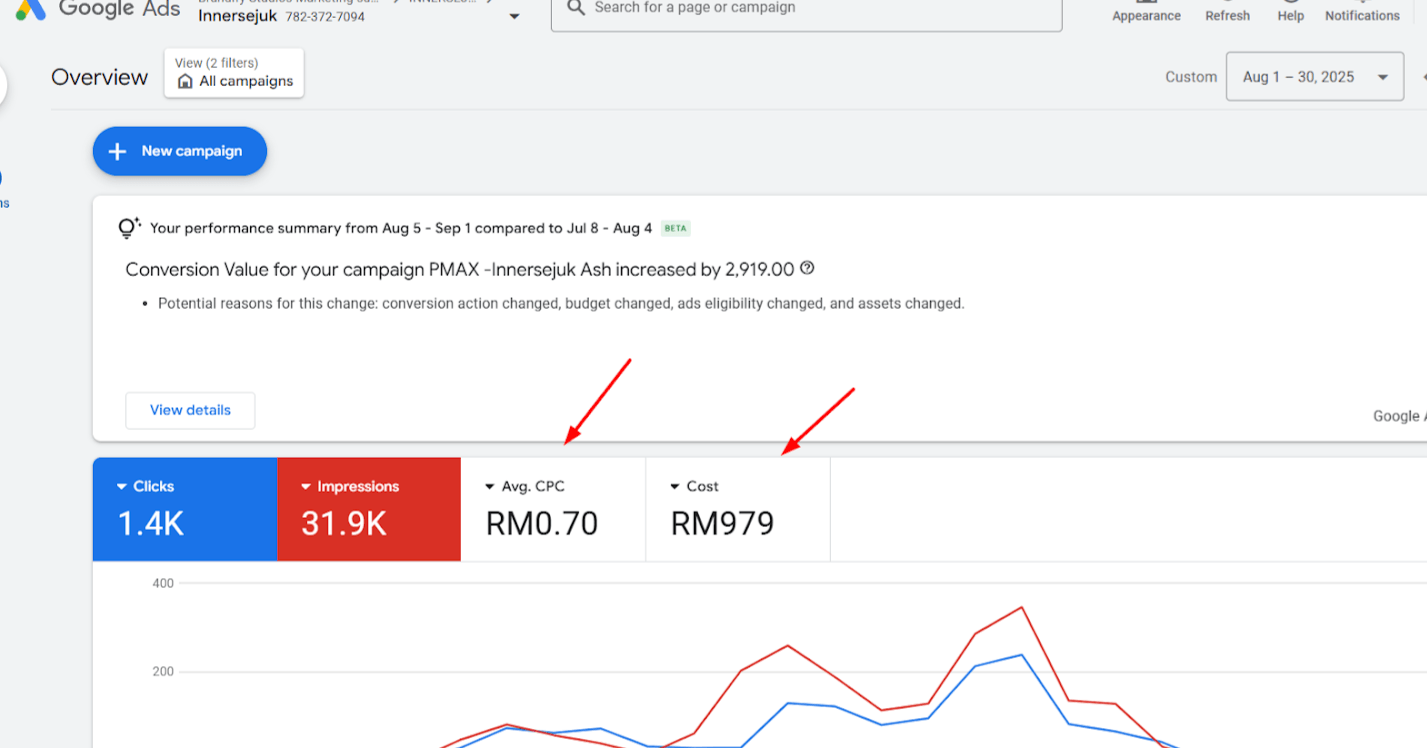Select the Cost metric card
Image resolution: width=1427 pixels, height=749 pixels.
738,509
